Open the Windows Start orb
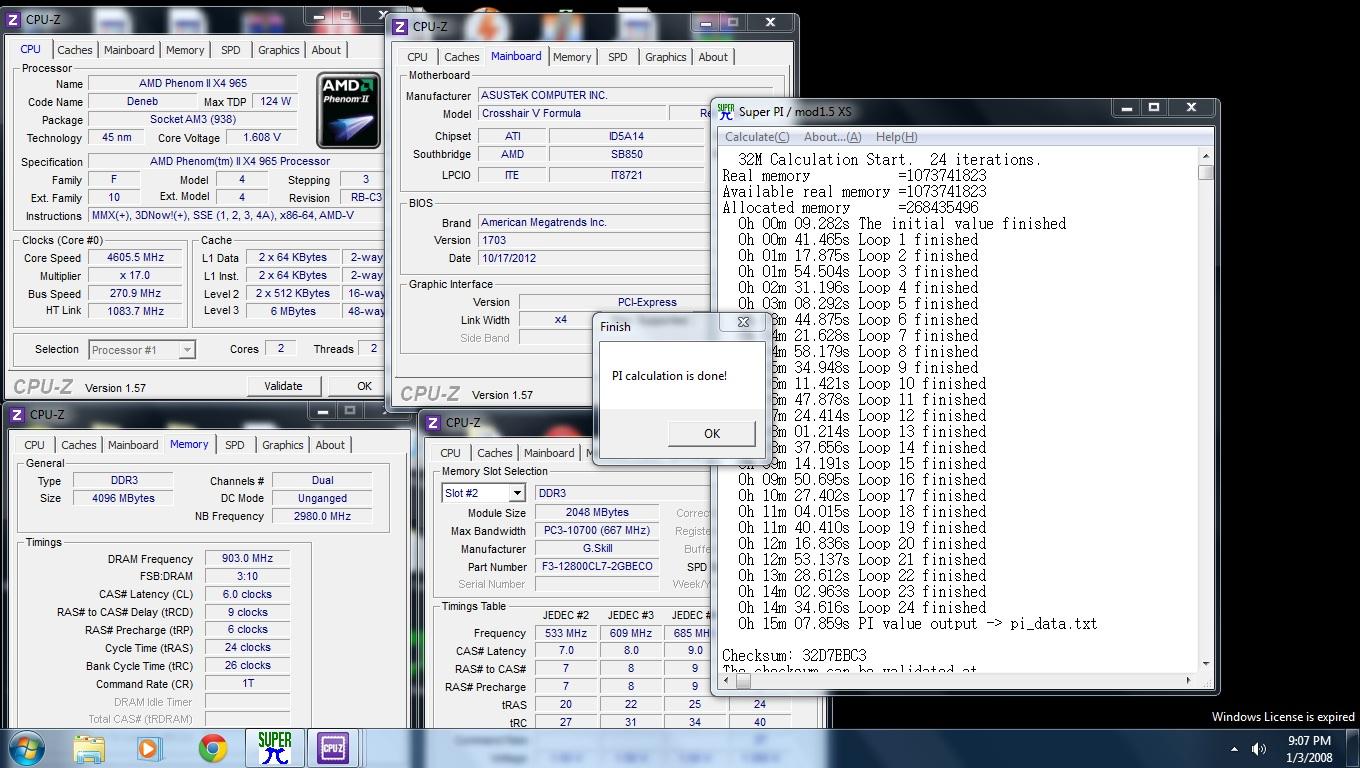Image resolution: width=1360 pixels, height=768 pixels. click(25, 747)
